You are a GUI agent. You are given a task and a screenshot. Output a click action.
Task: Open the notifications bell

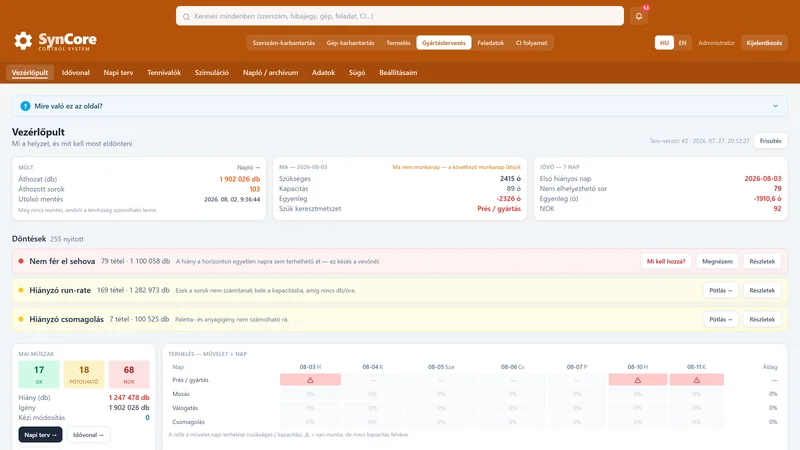tap(639, 16)
